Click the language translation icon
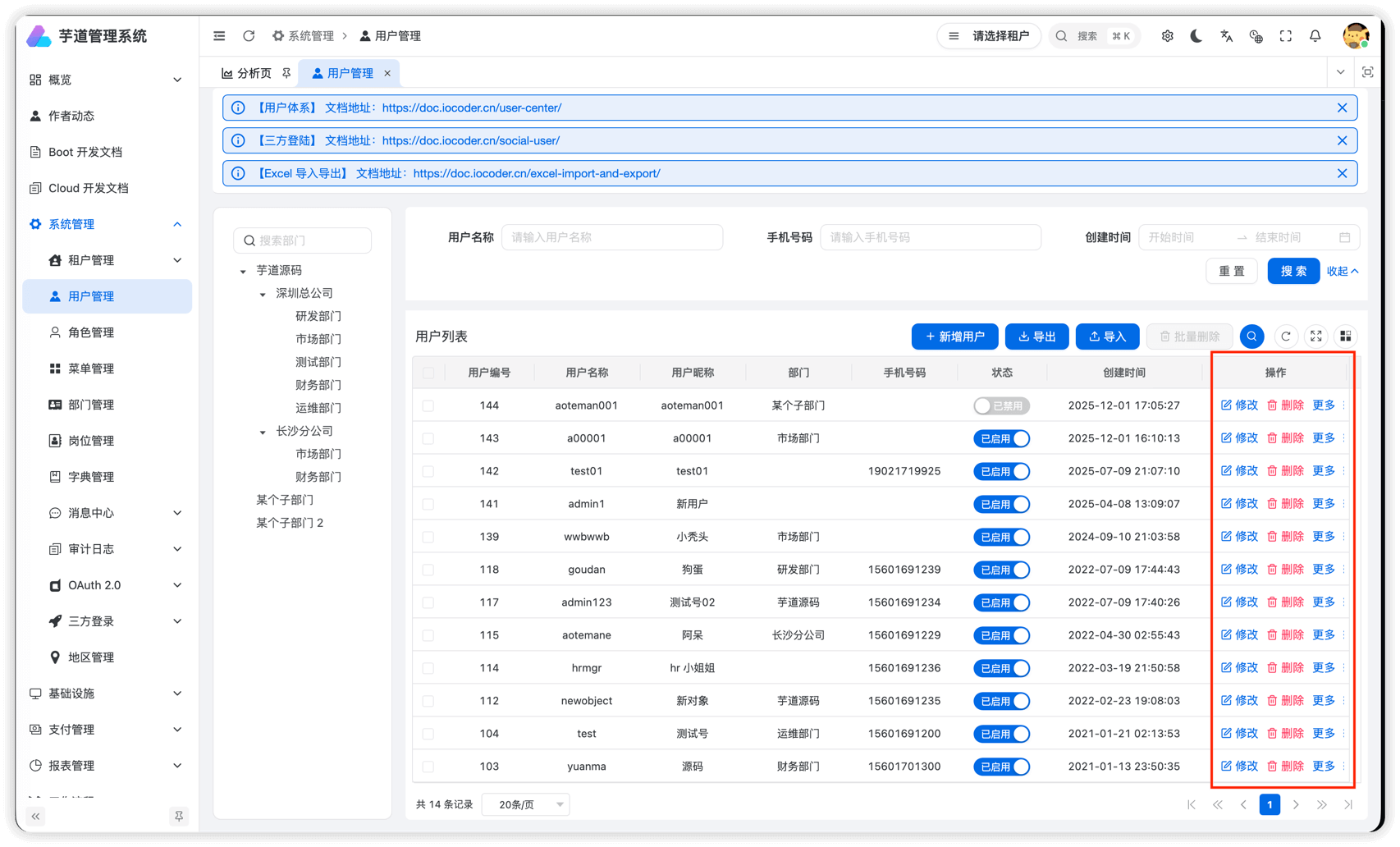The image size is (1400, 847). coord(1226,36)
